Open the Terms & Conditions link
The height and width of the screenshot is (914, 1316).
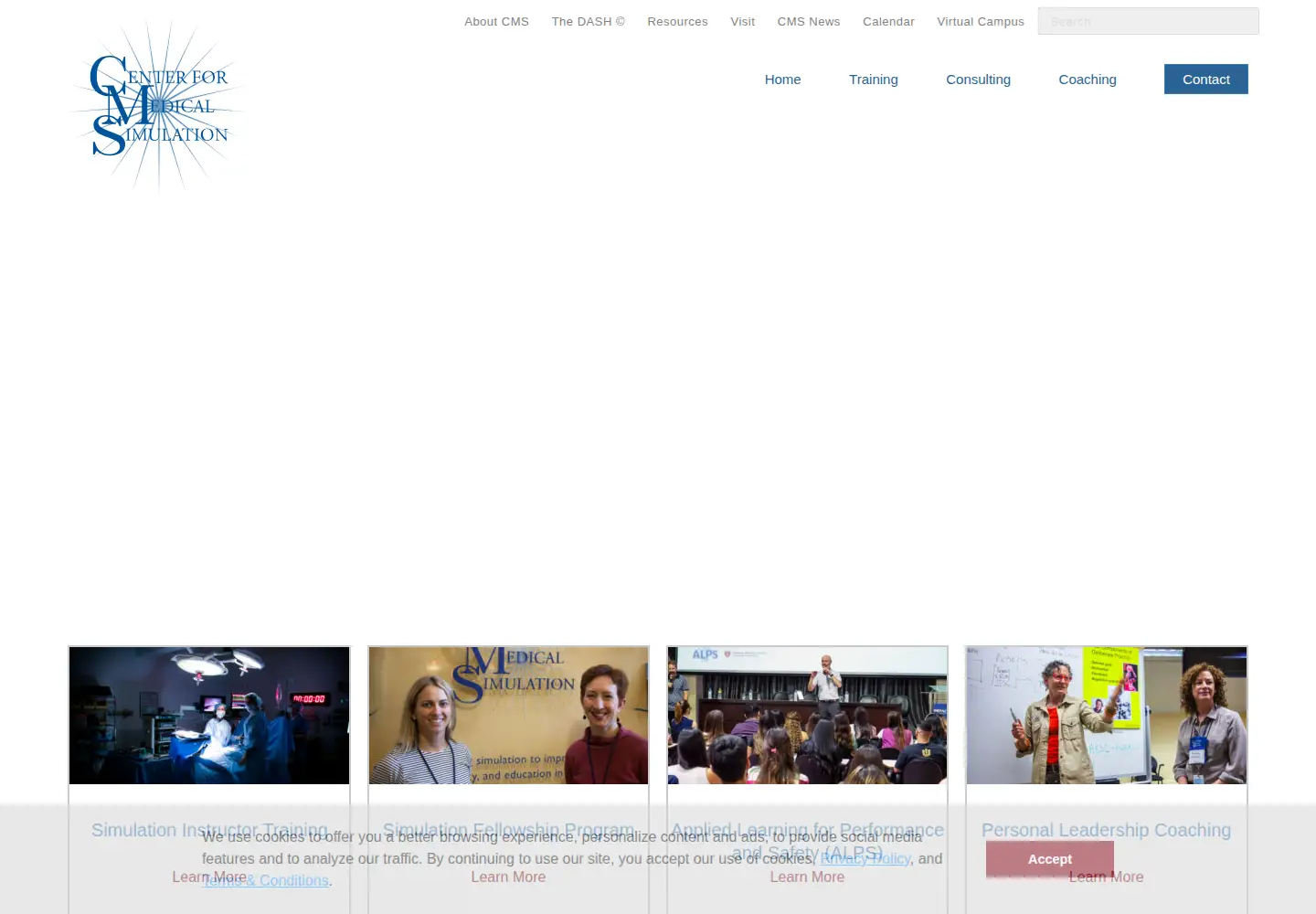click(265, 881)
